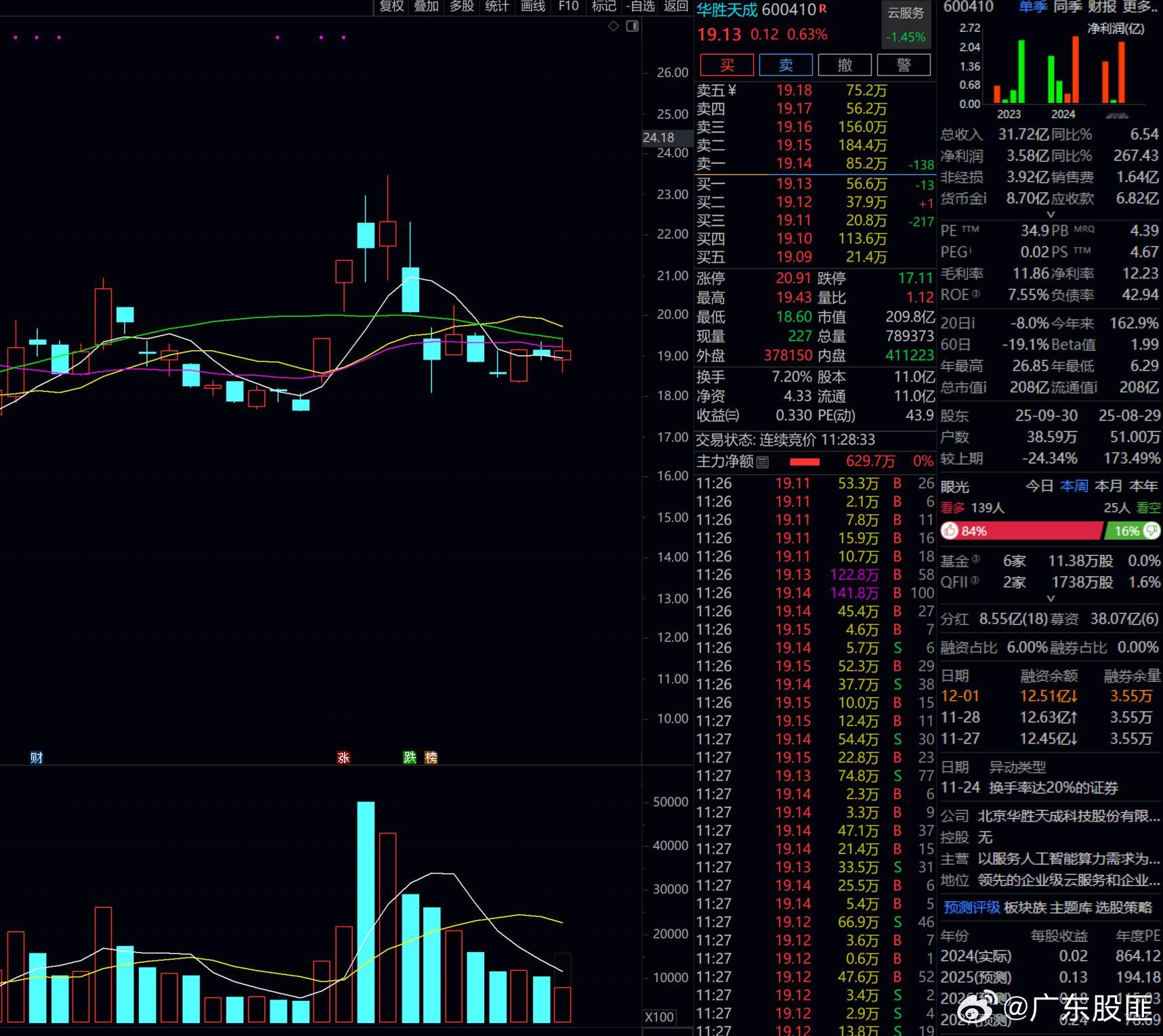Screen dimensions: 1163x1036
Task: Open the 多股 multi-stock view
Action: (x=462, y=7)
